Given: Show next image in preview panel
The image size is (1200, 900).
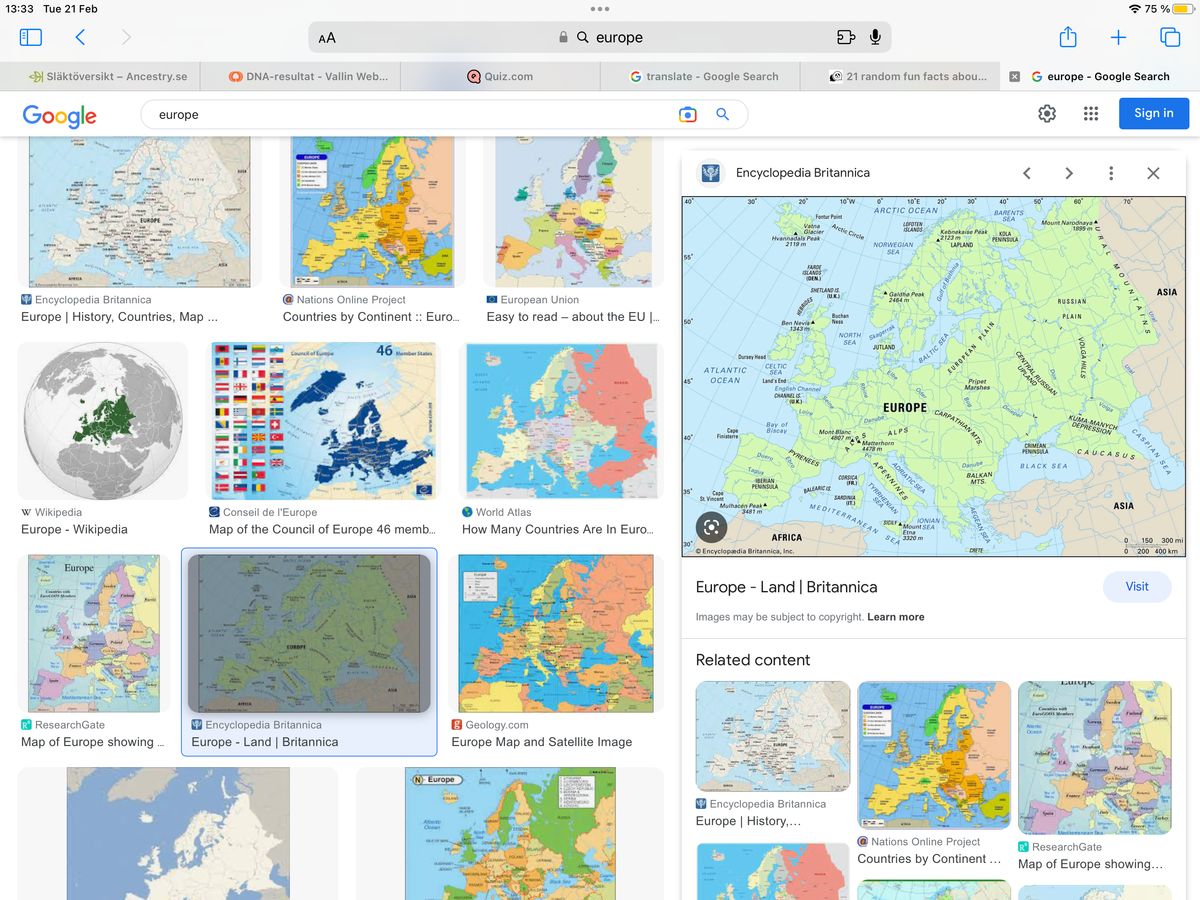Looking at the screenshot, I should click(1069, 173).
